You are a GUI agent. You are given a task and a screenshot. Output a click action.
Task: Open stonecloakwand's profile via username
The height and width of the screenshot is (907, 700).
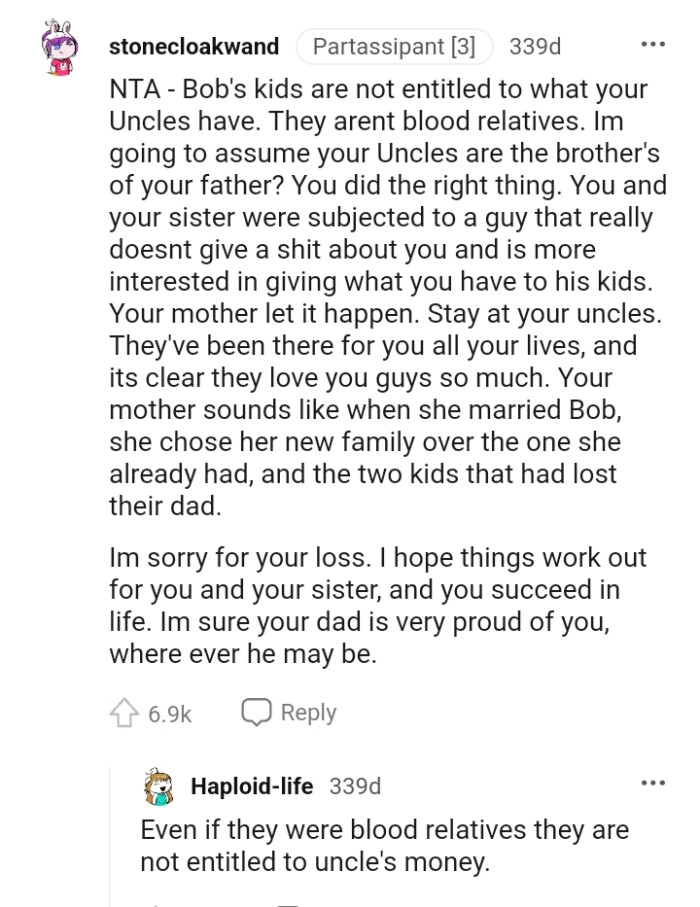point(195,46)
